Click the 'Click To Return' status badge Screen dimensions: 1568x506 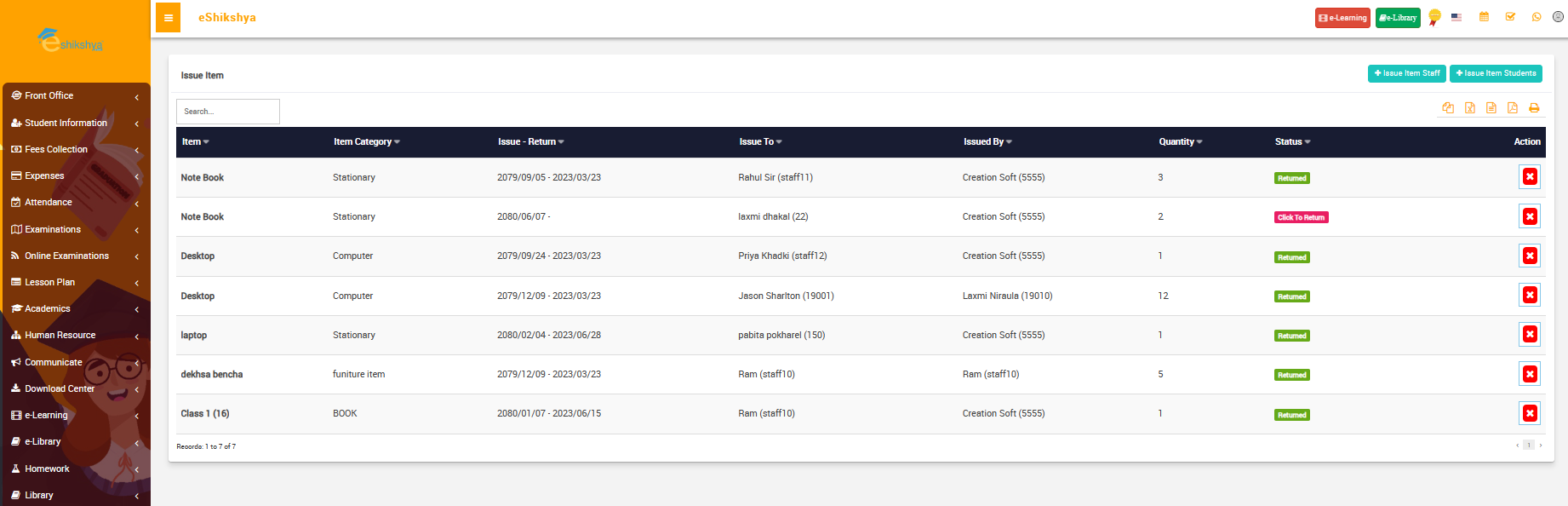(x=1301, y=217)
